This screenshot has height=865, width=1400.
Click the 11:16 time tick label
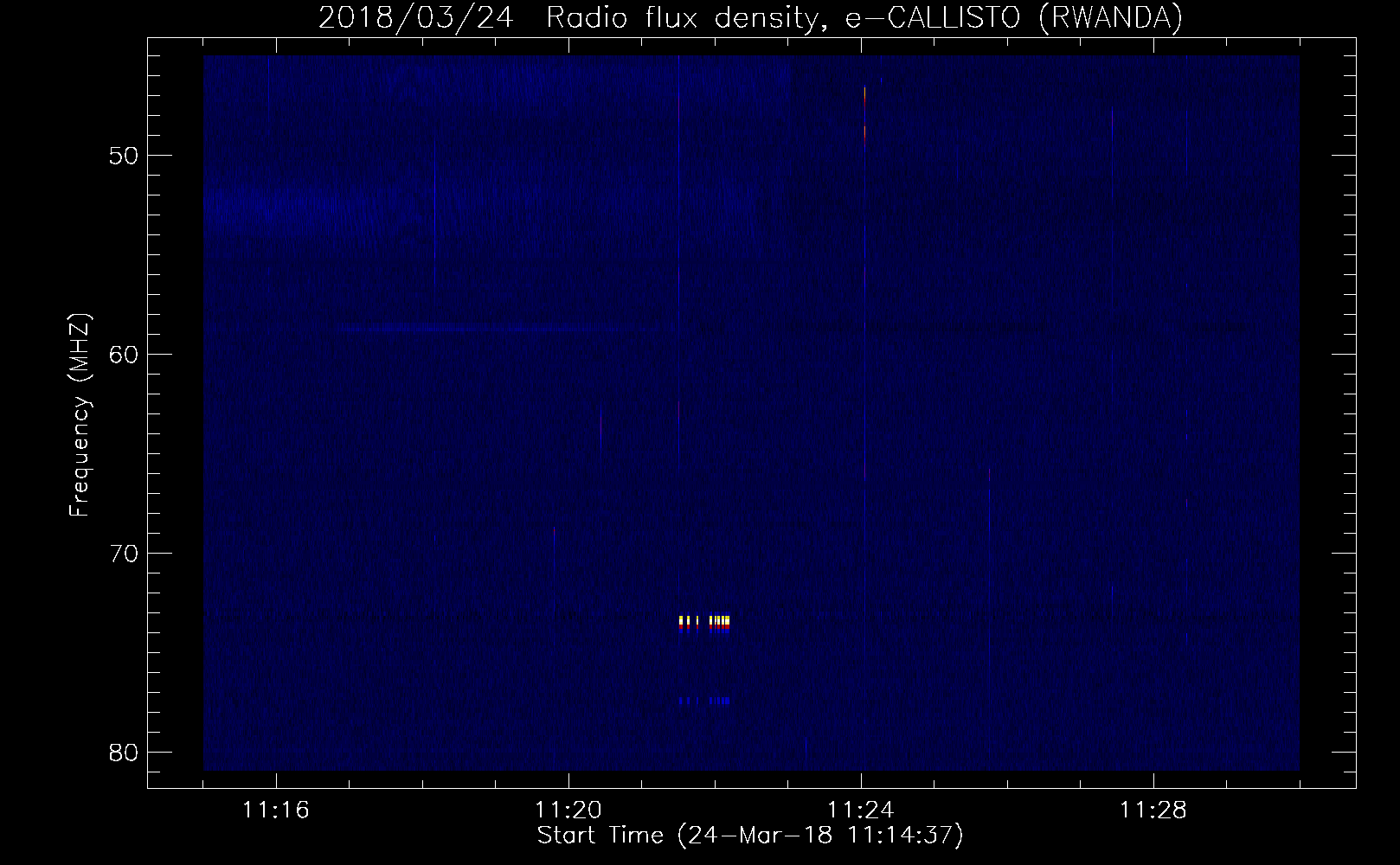(276, 811)
